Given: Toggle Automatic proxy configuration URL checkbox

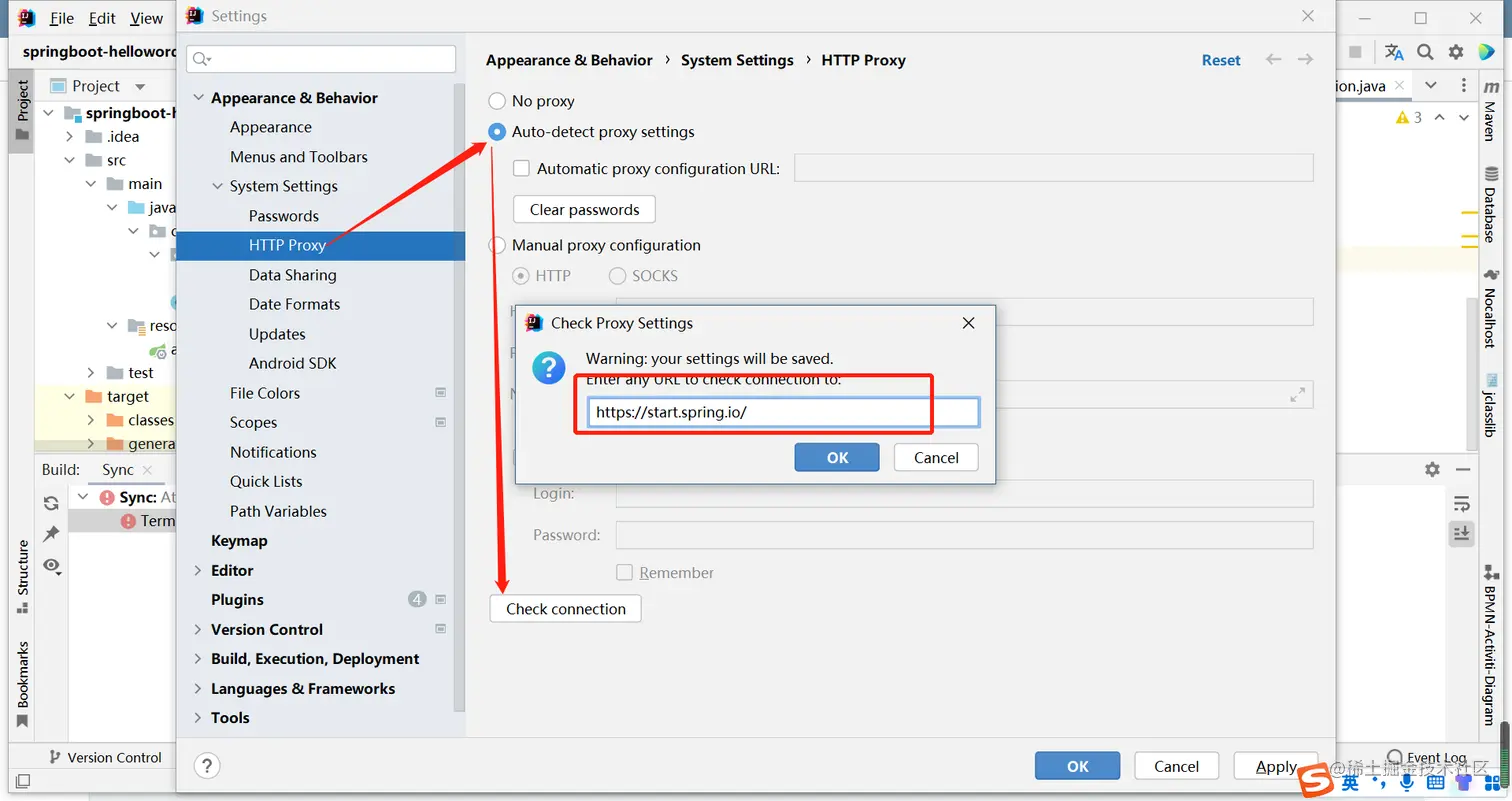Looking at the screenshot, I should pyautogui.click(x=521, y=169).
